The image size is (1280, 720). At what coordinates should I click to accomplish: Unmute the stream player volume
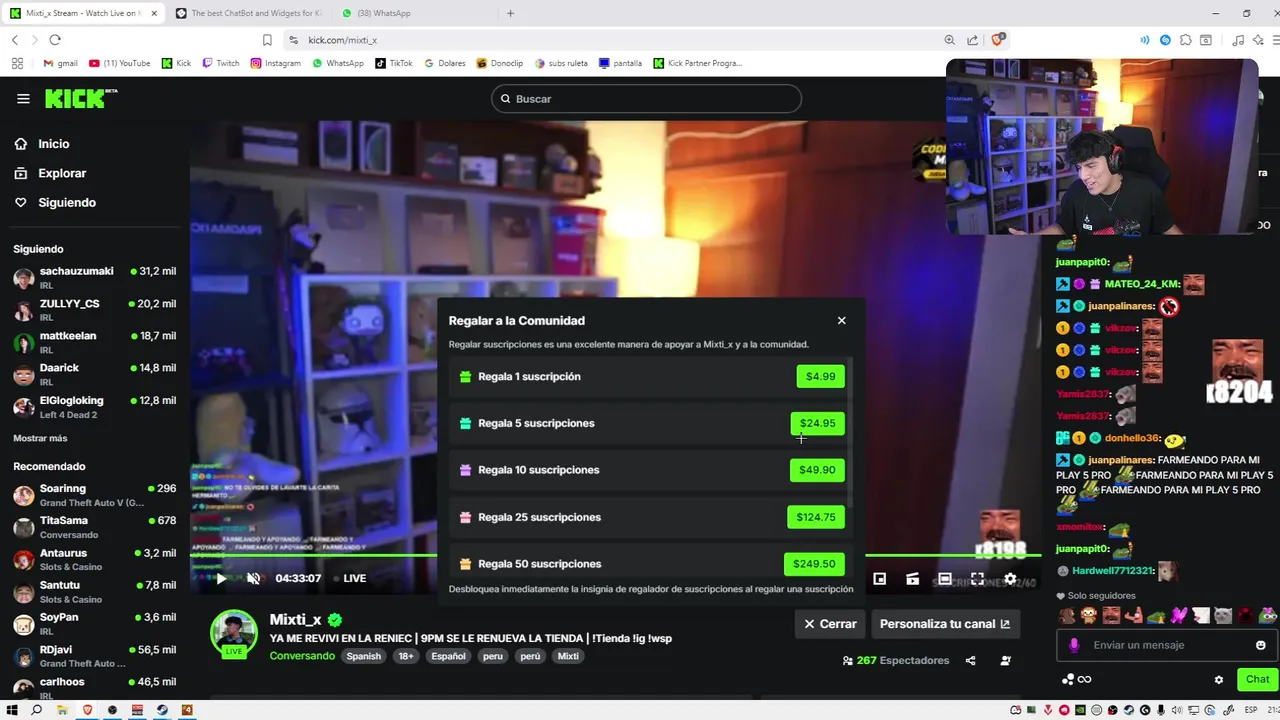[x=253, y=578]
